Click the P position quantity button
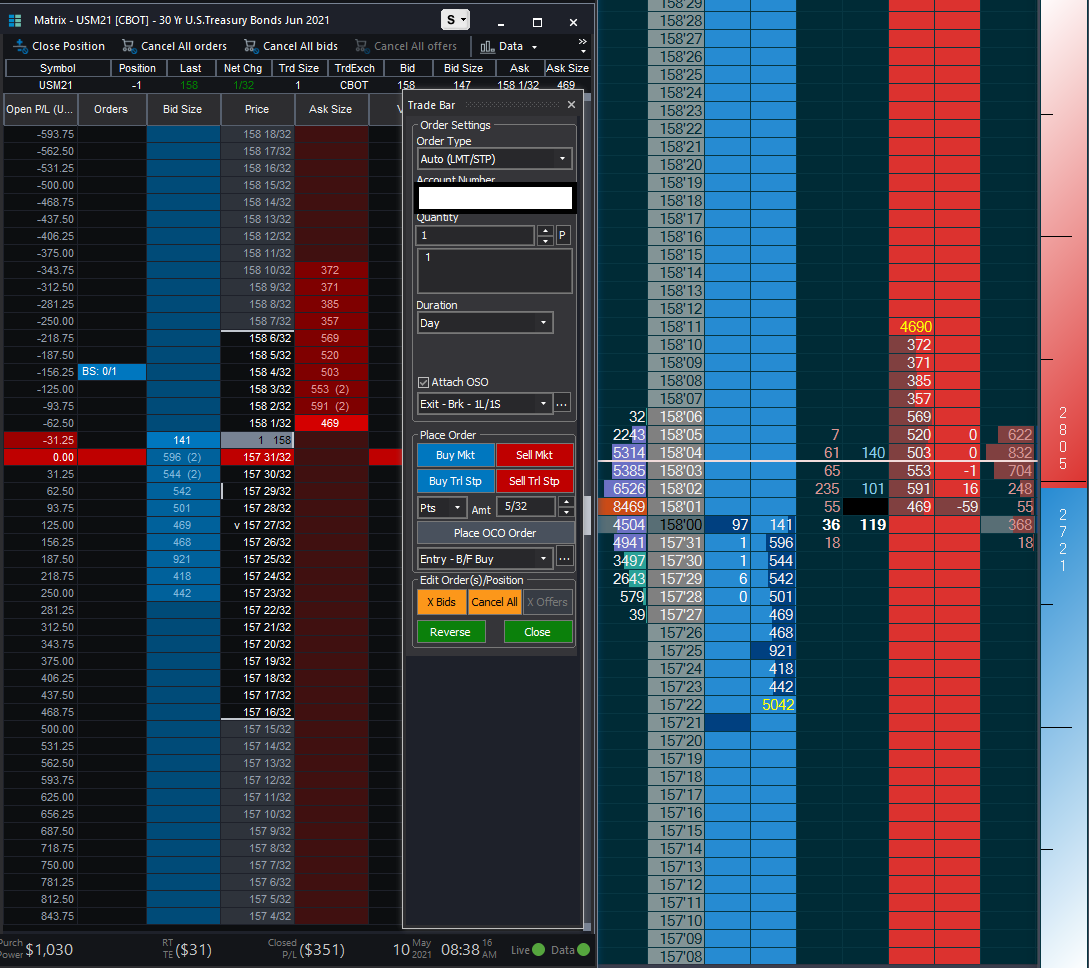 click(563, 235)
